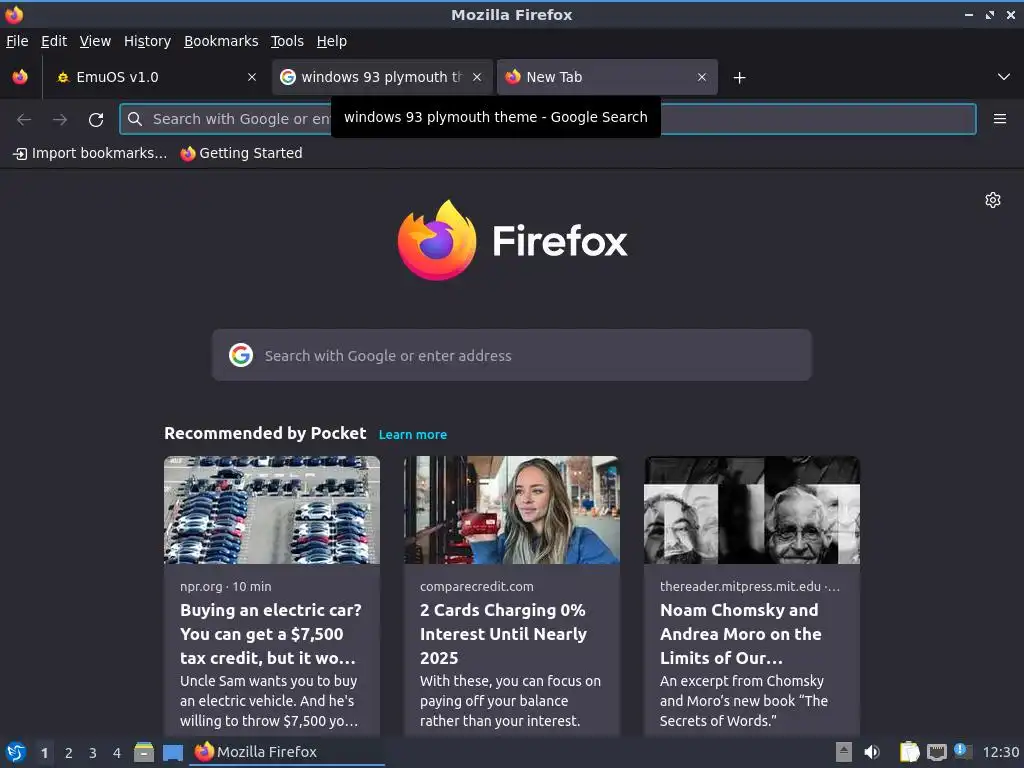The height and width of the screenshot is (768, 1024).
Task: Open the View menu
Action: coord(95,41)
